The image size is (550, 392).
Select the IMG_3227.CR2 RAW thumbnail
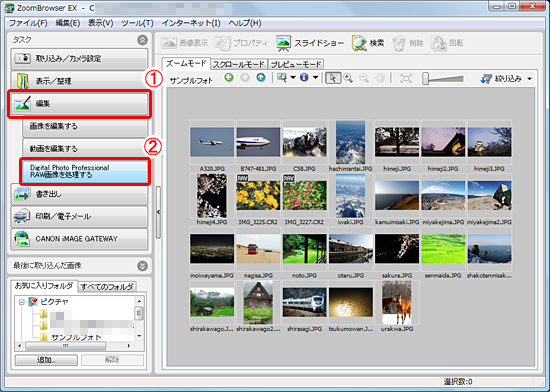304,195
